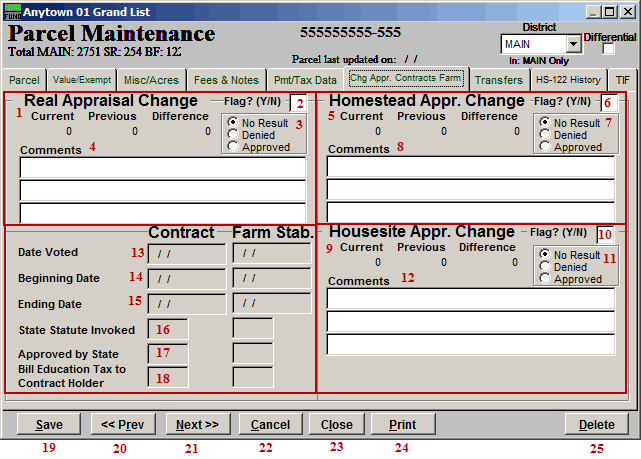
Task: Click the << Prev button
Action: [123, 424]
